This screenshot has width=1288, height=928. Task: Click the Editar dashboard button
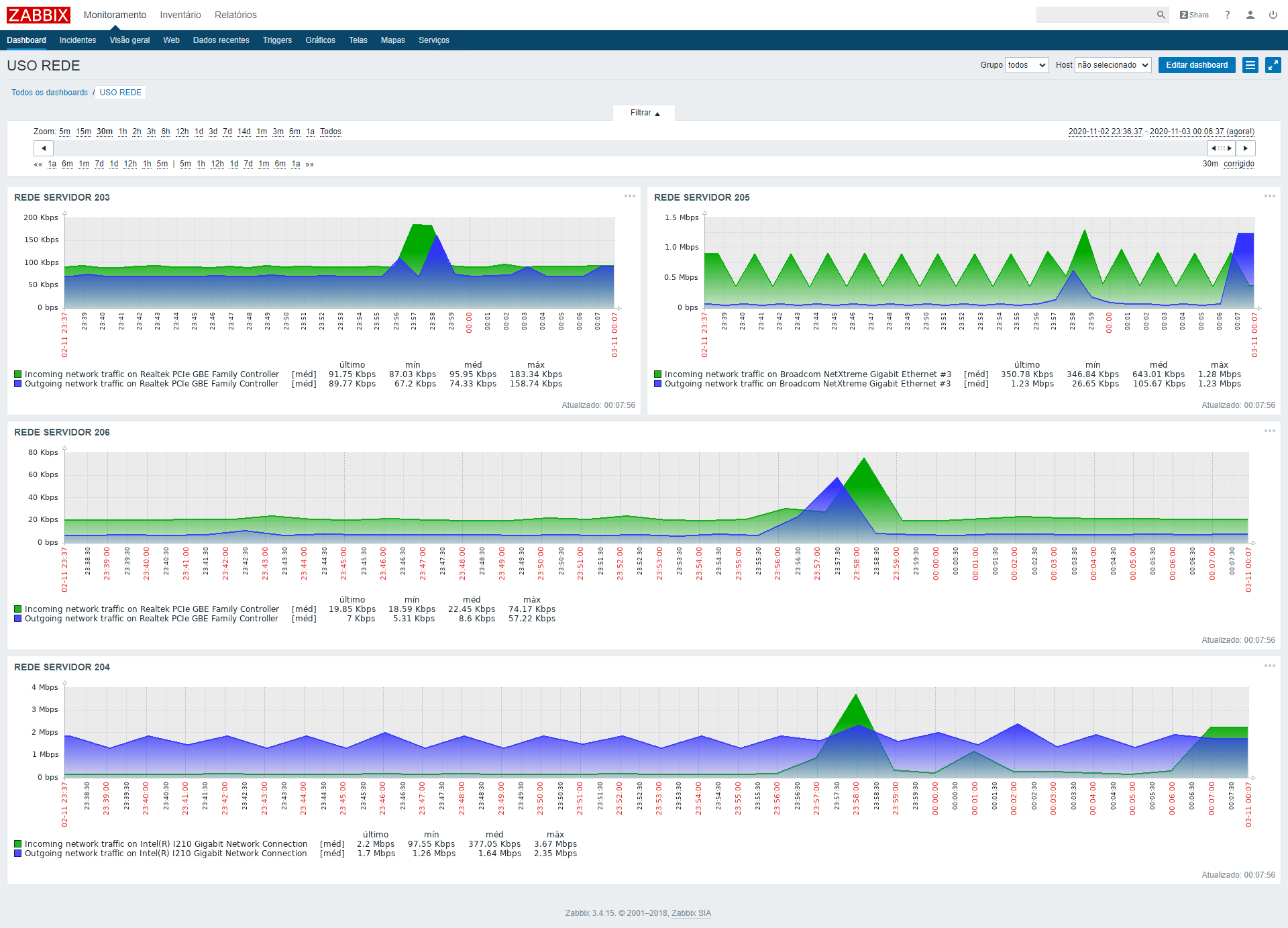[1196, 65]
